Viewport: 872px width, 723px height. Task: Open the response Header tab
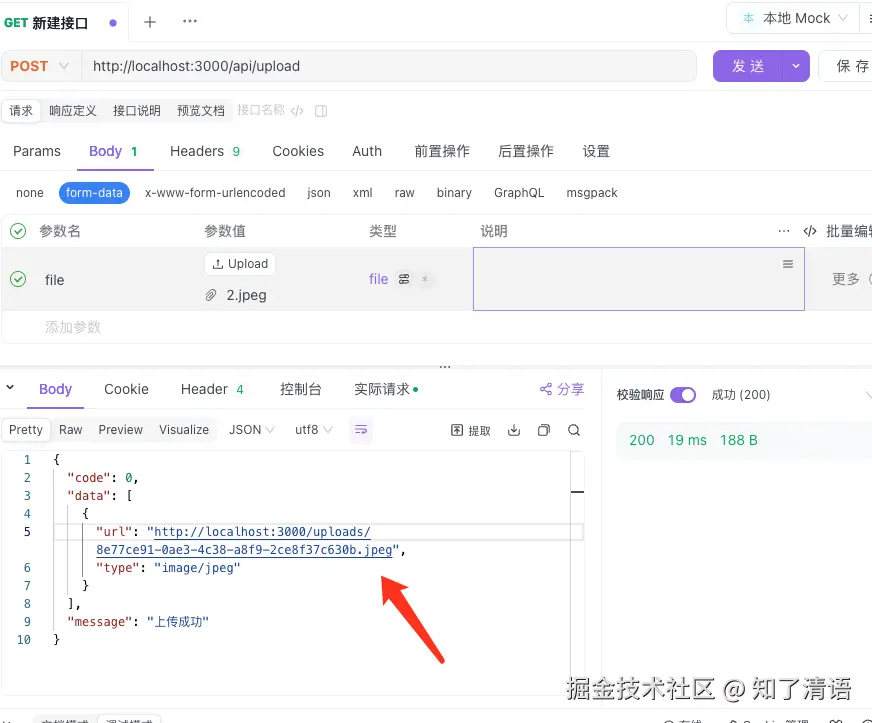212,389
